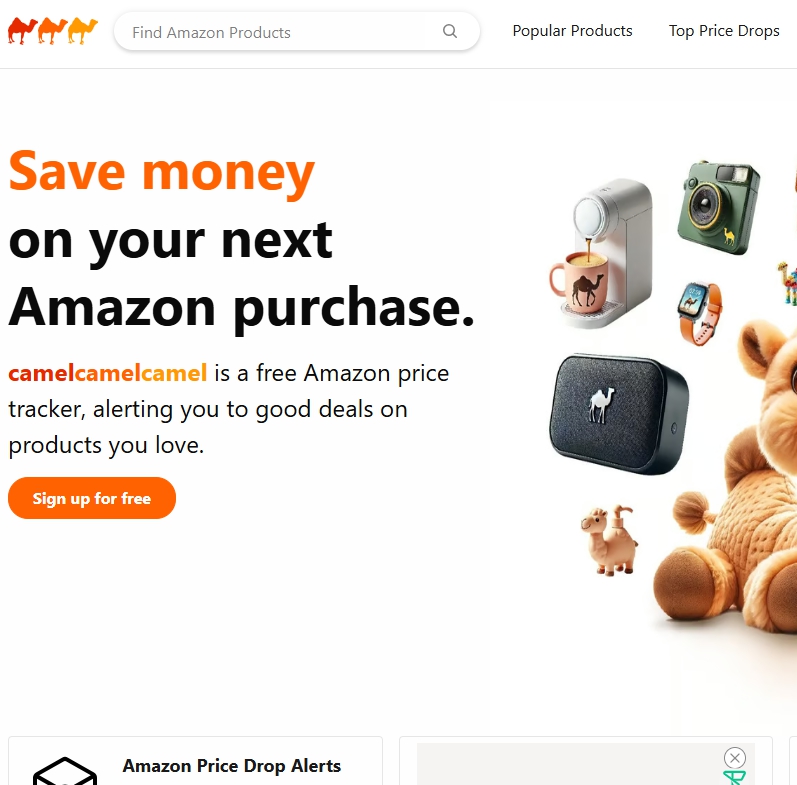Click the gray advertisement banner area
Image resolution: width=797 pixels, height=785 pixels.
coord(586,764)
